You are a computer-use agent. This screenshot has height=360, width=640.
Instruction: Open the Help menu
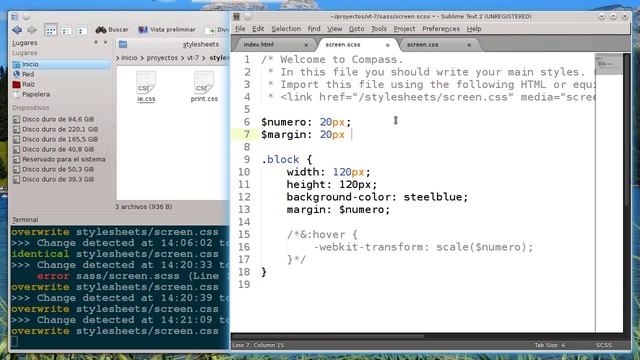(474, 29)
